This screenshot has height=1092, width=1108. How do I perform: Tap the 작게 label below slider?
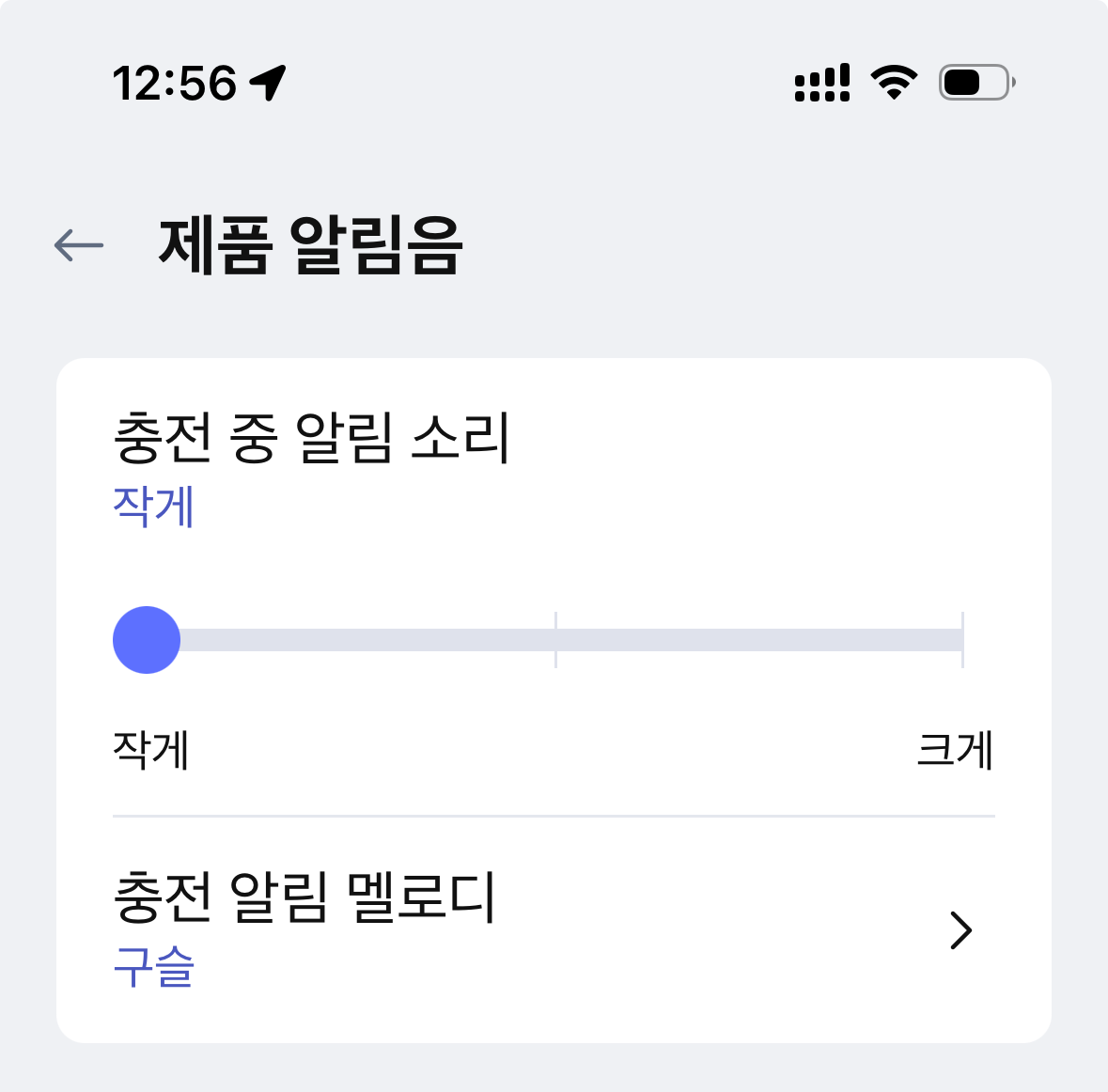click(151, 750)
